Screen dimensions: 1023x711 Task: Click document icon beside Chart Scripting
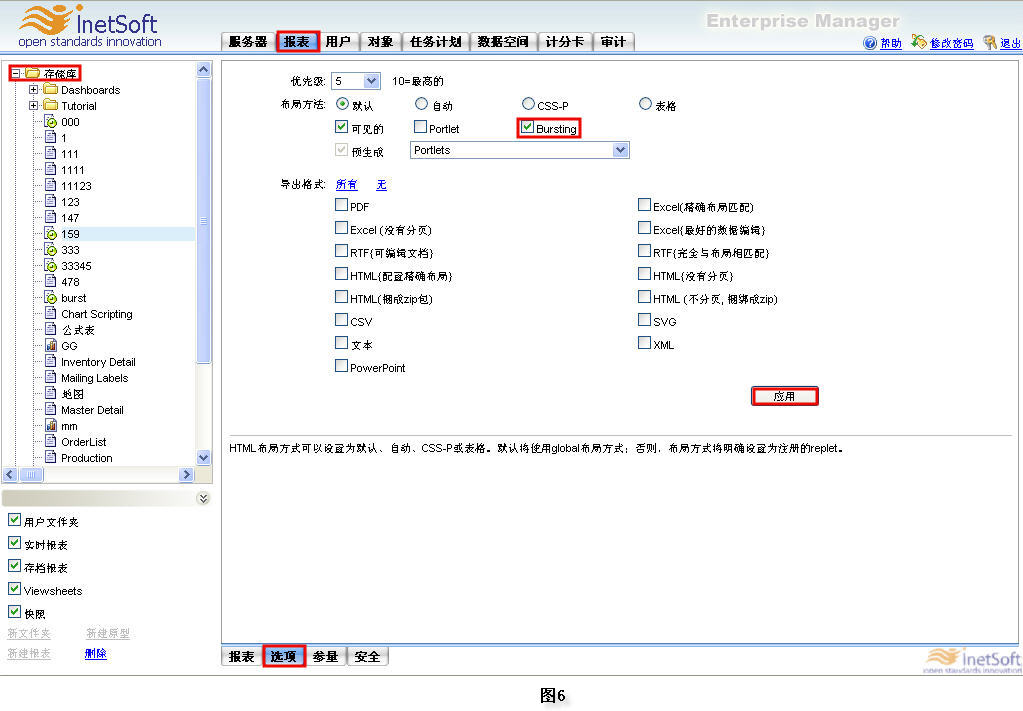50,314
